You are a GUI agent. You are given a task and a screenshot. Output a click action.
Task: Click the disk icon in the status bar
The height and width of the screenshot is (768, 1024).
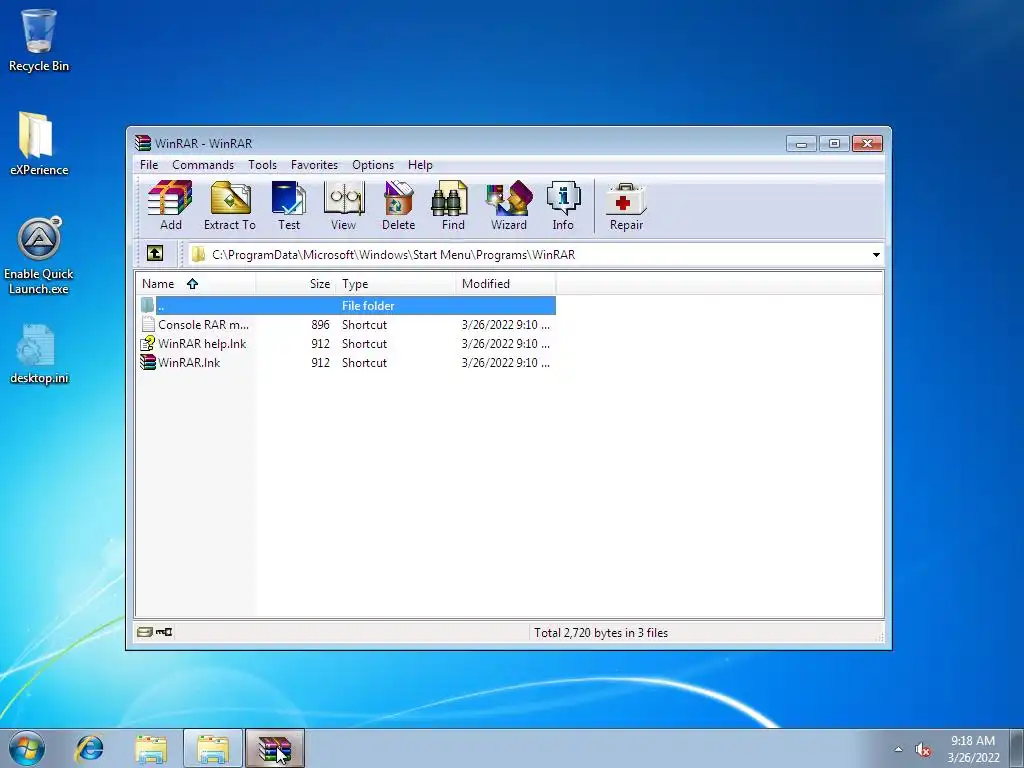coord(145,632)
